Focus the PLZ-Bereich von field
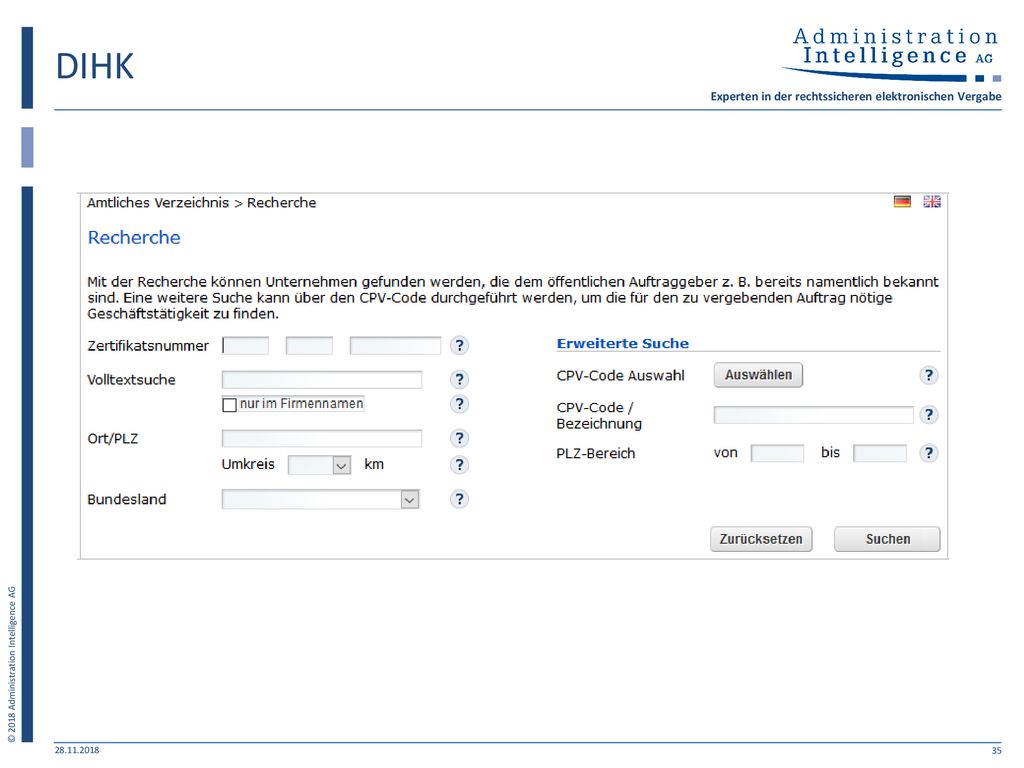Image resolution: width=1024 pixels, height=768 pixels. tap(777, 453)
